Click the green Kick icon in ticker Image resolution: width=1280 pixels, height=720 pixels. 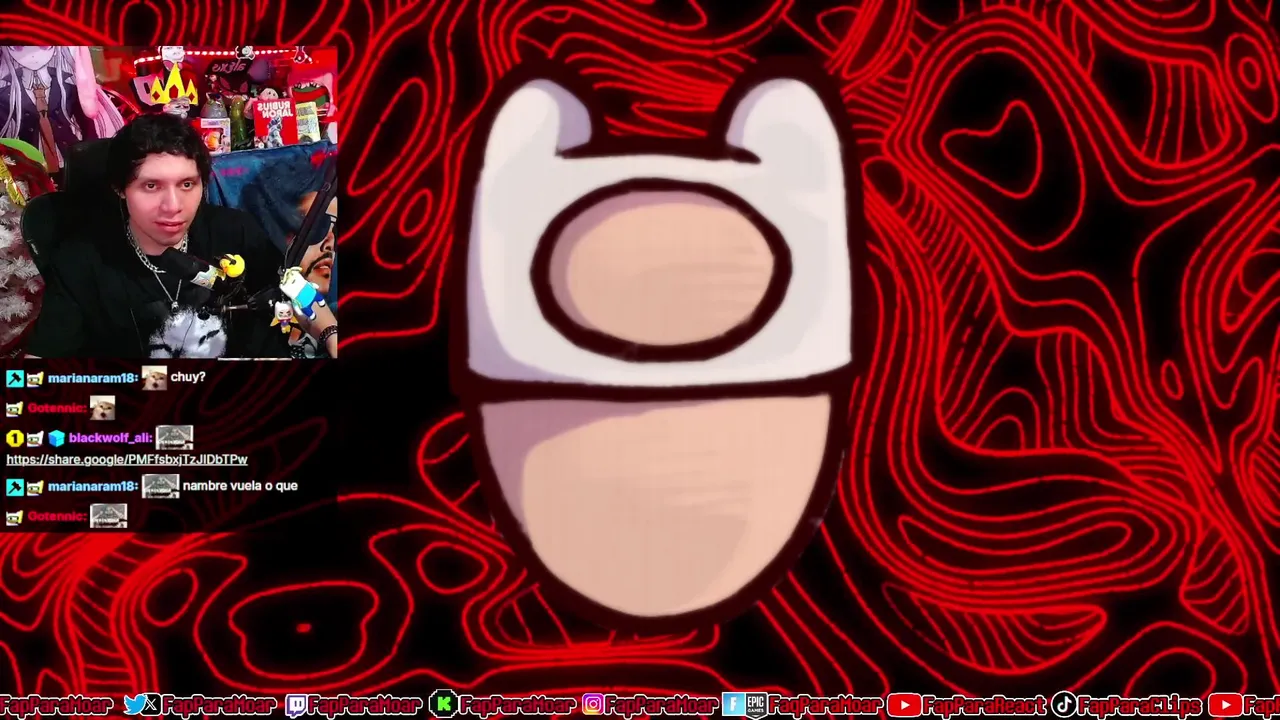pyautogui.click(x=443, y=705)
